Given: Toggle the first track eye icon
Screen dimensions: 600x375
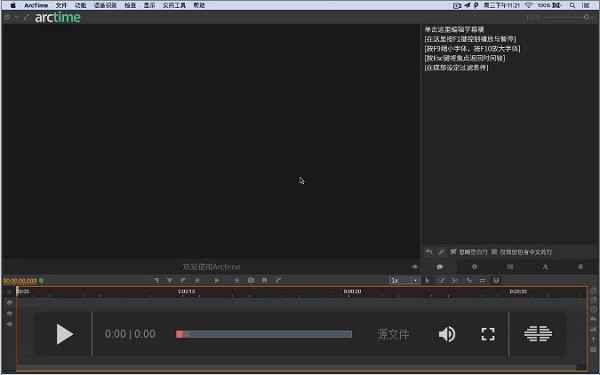Looking at the screenshot, I should tap(10, 302).
